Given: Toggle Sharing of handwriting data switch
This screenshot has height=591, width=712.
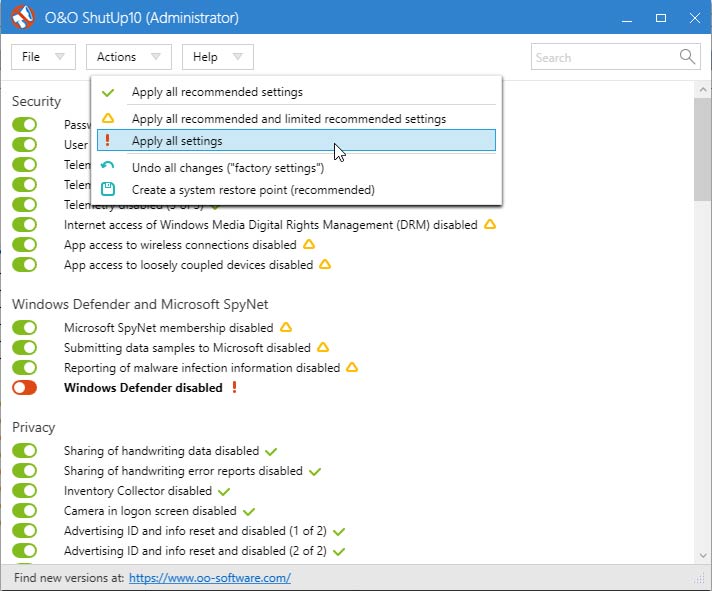Looking at the screenshot, I should tap(25, 451).
